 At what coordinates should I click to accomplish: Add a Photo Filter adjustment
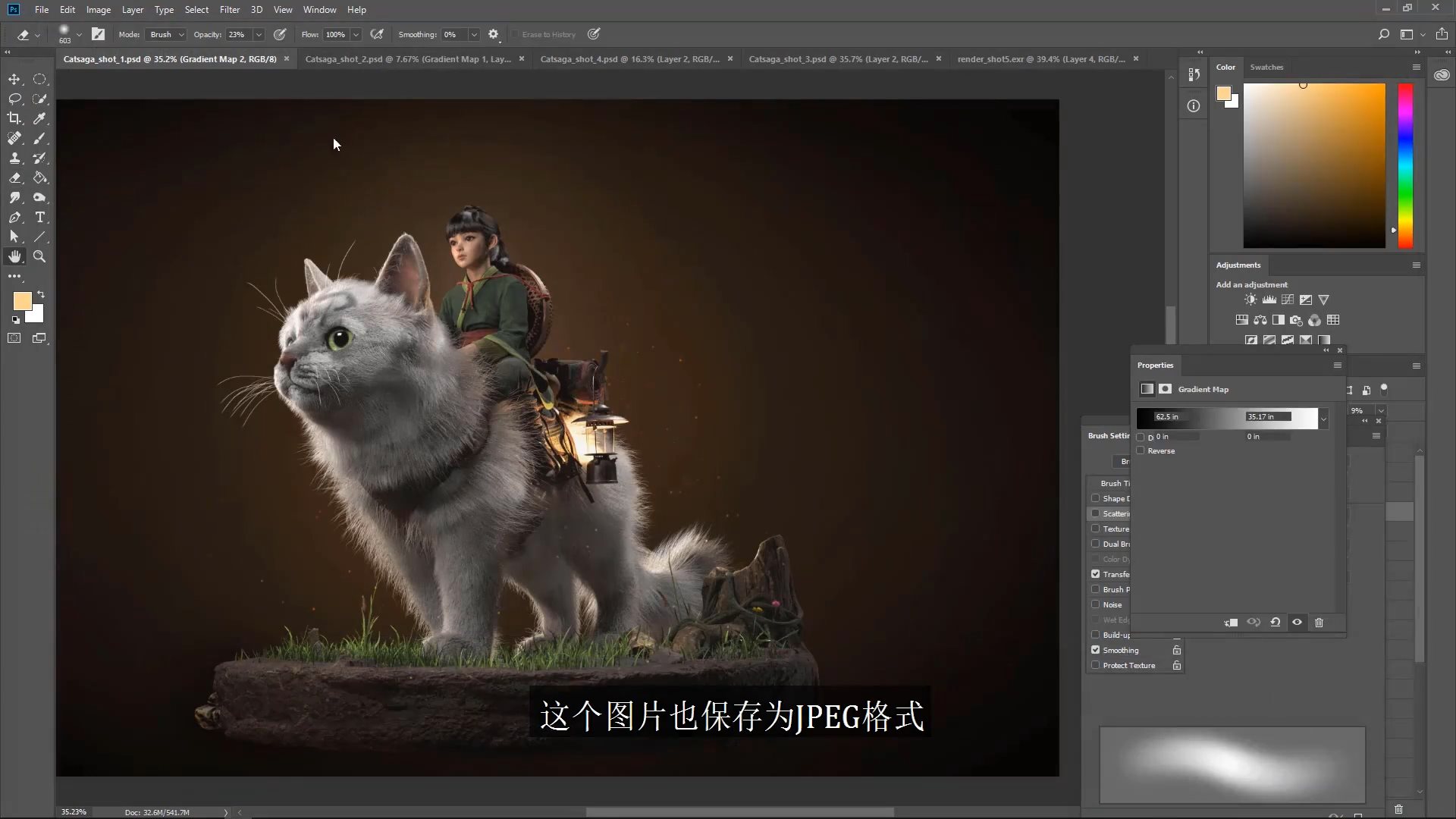click(x=1297, y=320)
